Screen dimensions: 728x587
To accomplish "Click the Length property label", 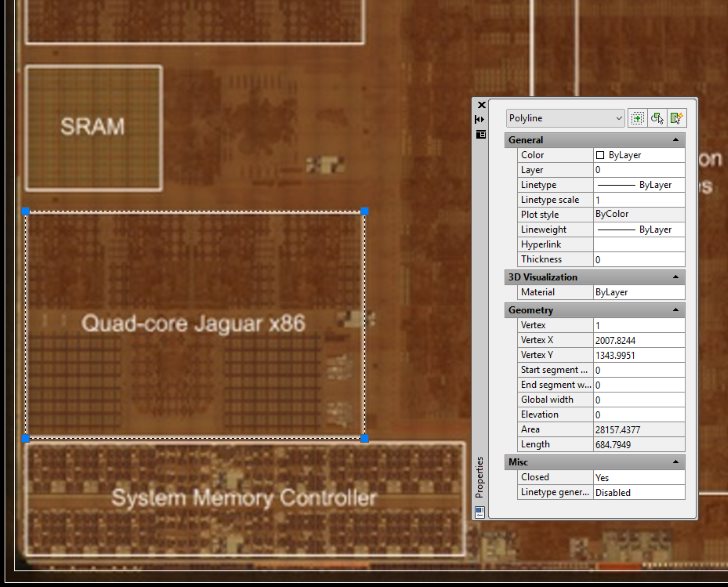I will coord(535,444).
